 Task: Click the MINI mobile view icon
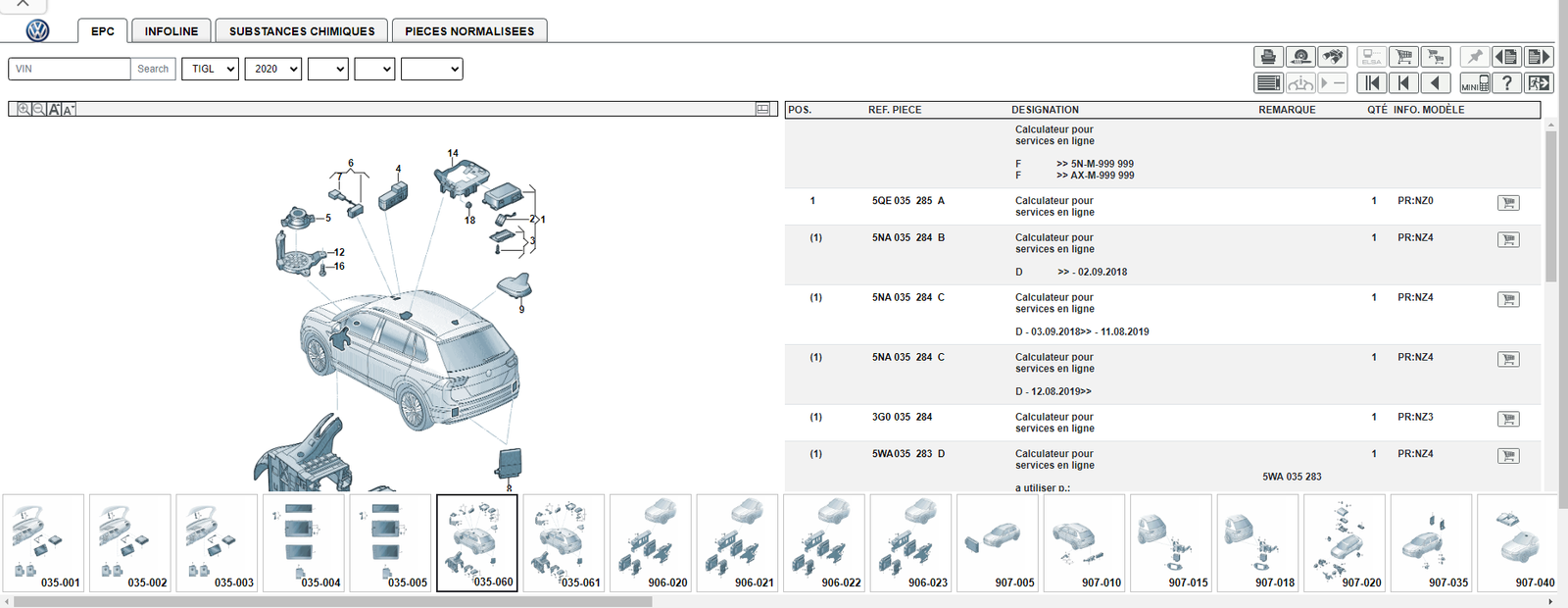(1475, 83)
